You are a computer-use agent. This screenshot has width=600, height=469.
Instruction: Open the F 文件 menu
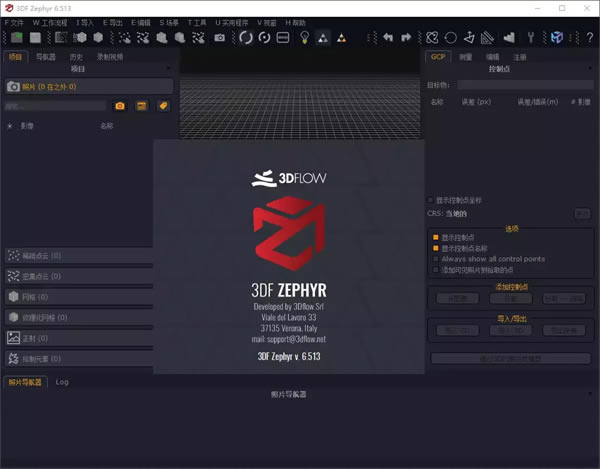point(14,23)
